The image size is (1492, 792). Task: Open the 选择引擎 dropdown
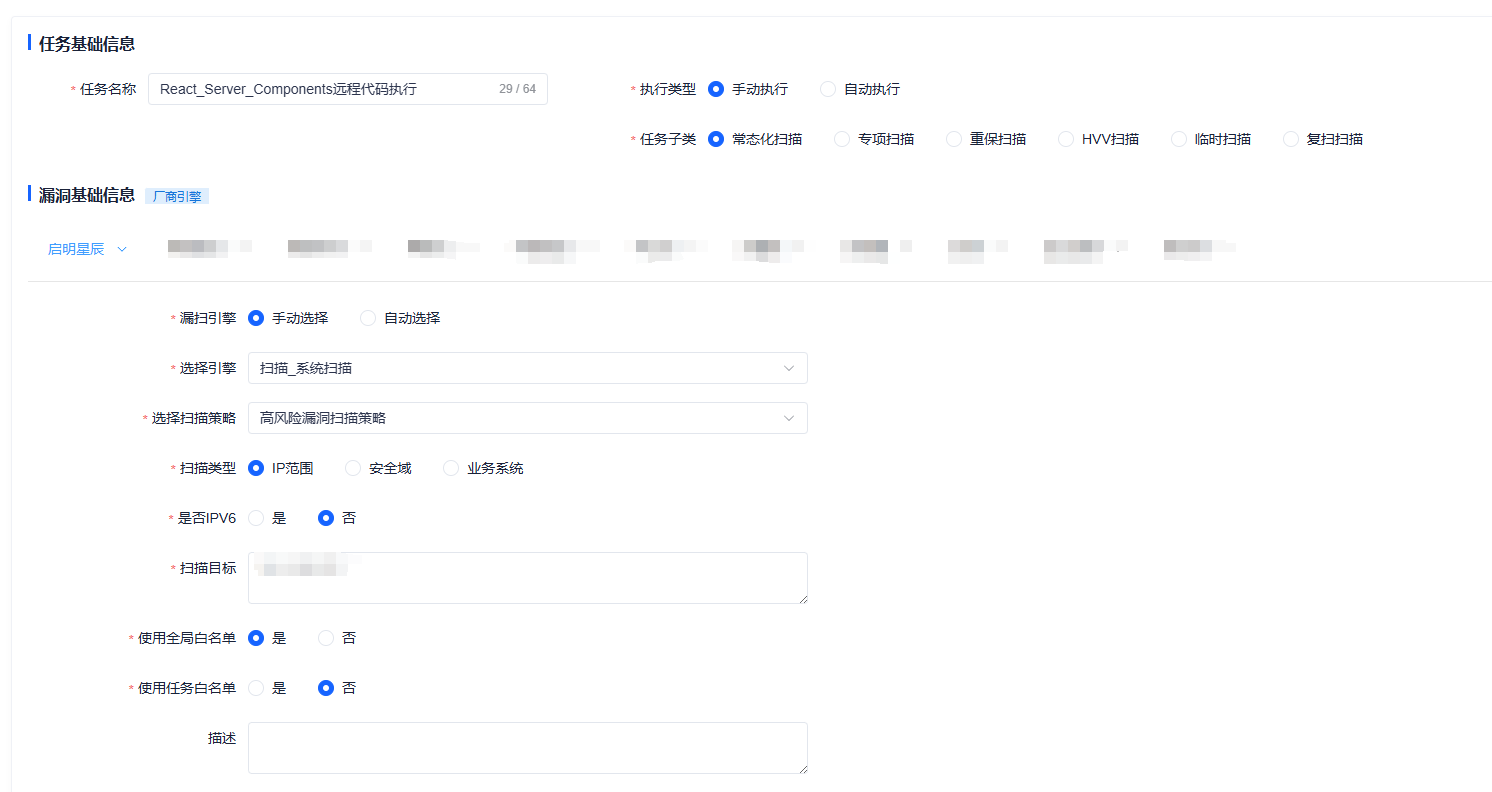[x=528, y=368]
